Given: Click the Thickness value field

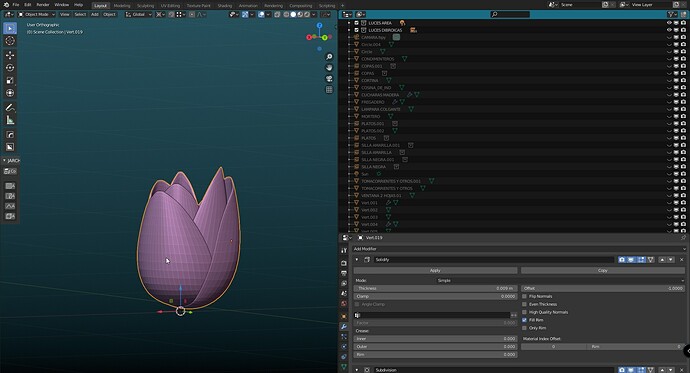Looking at the screenshot, I should [435, 289].
